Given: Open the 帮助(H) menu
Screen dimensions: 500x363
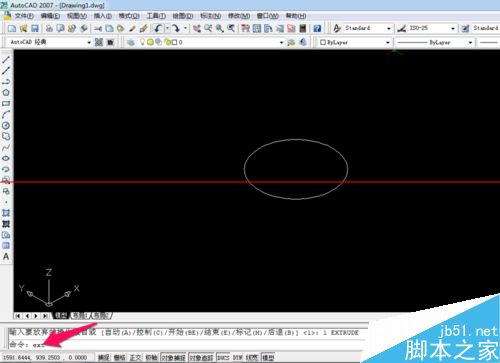Looking at the screenshot, I should click(x=296, y=16).
